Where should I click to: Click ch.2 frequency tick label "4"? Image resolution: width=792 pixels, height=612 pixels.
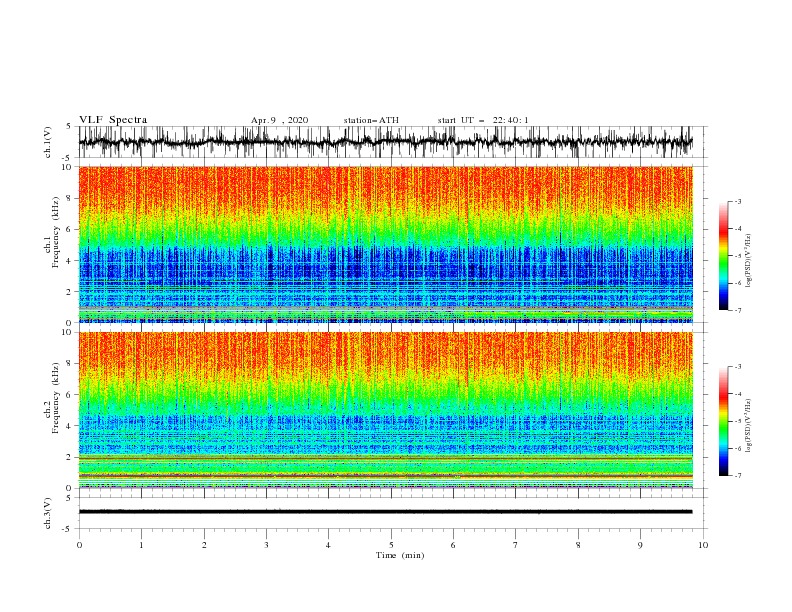(69, 426)
